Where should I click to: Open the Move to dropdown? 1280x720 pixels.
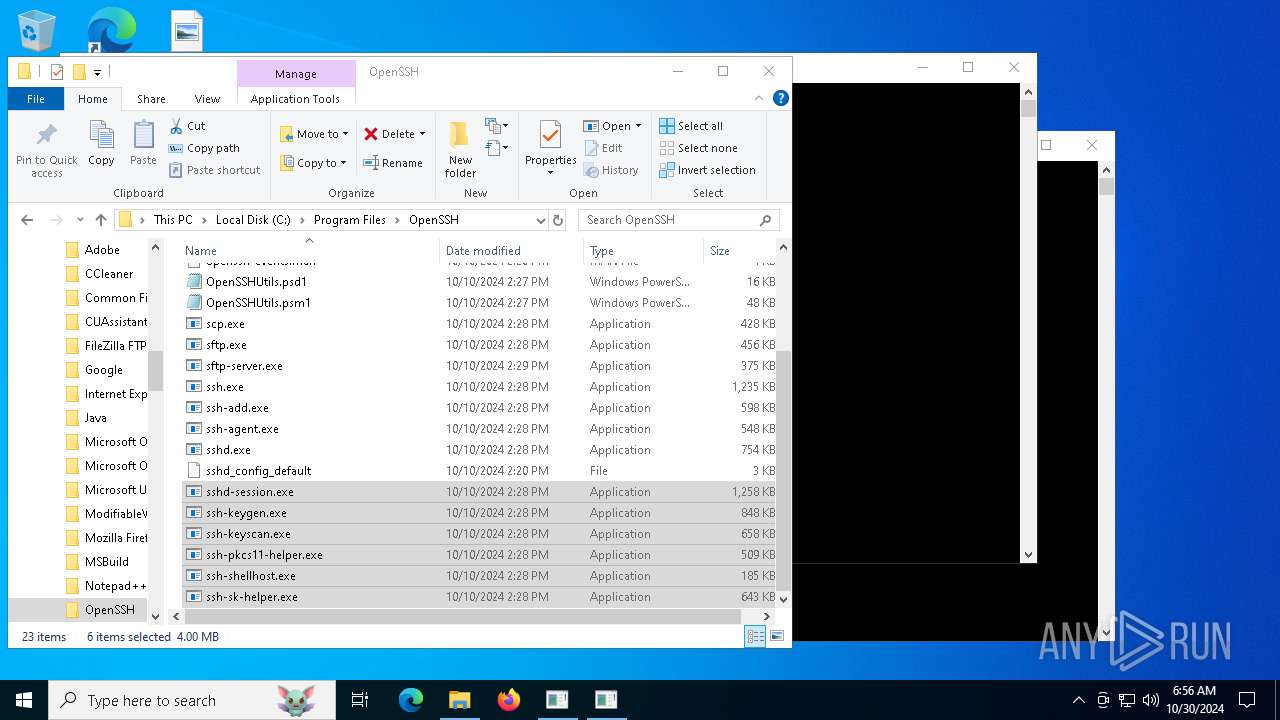pyautogui.click(x=314, y=134)
